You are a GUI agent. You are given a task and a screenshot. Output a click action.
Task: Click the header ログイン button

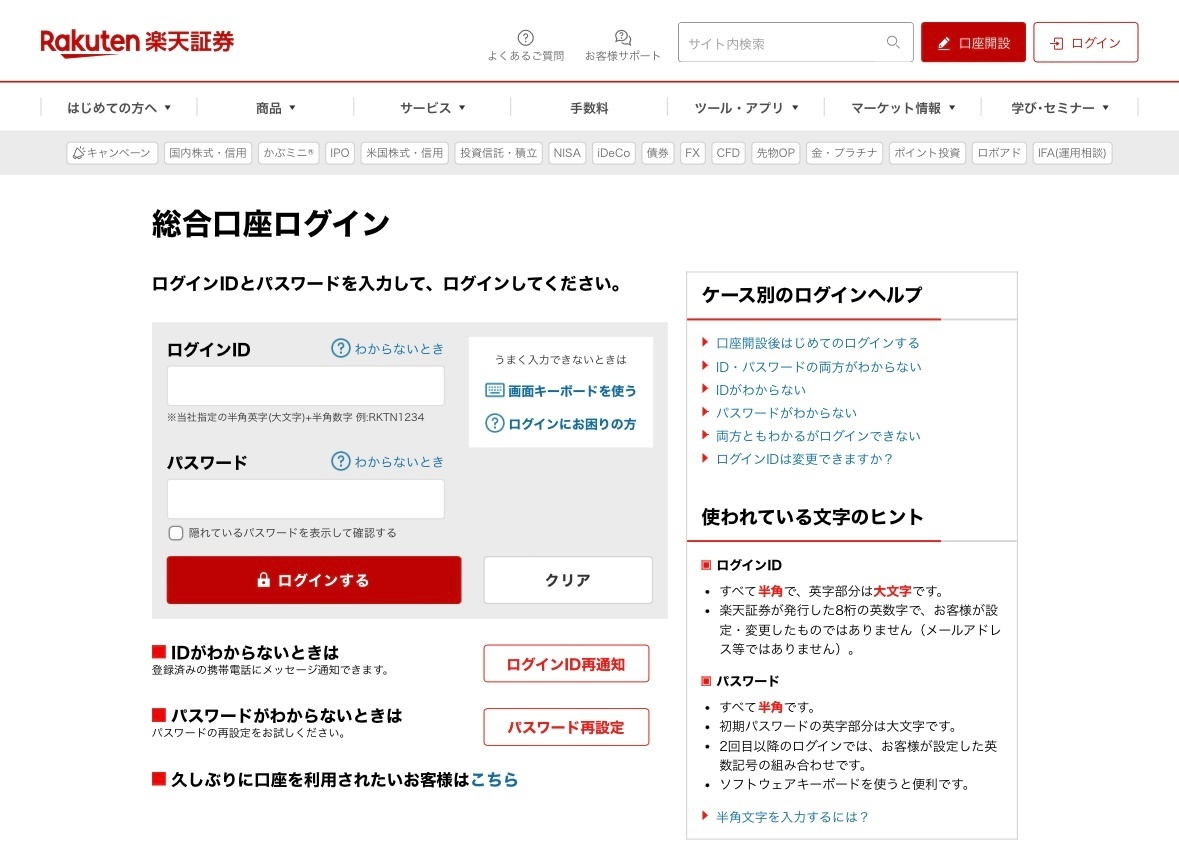click(x=1085, y=42)
